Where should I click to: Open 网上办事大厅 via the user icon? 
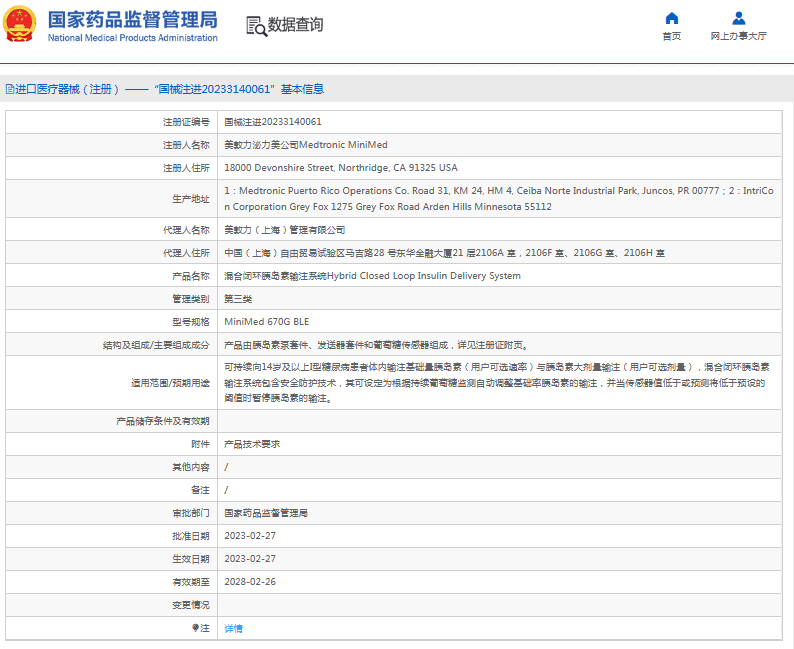click(738, 18)
